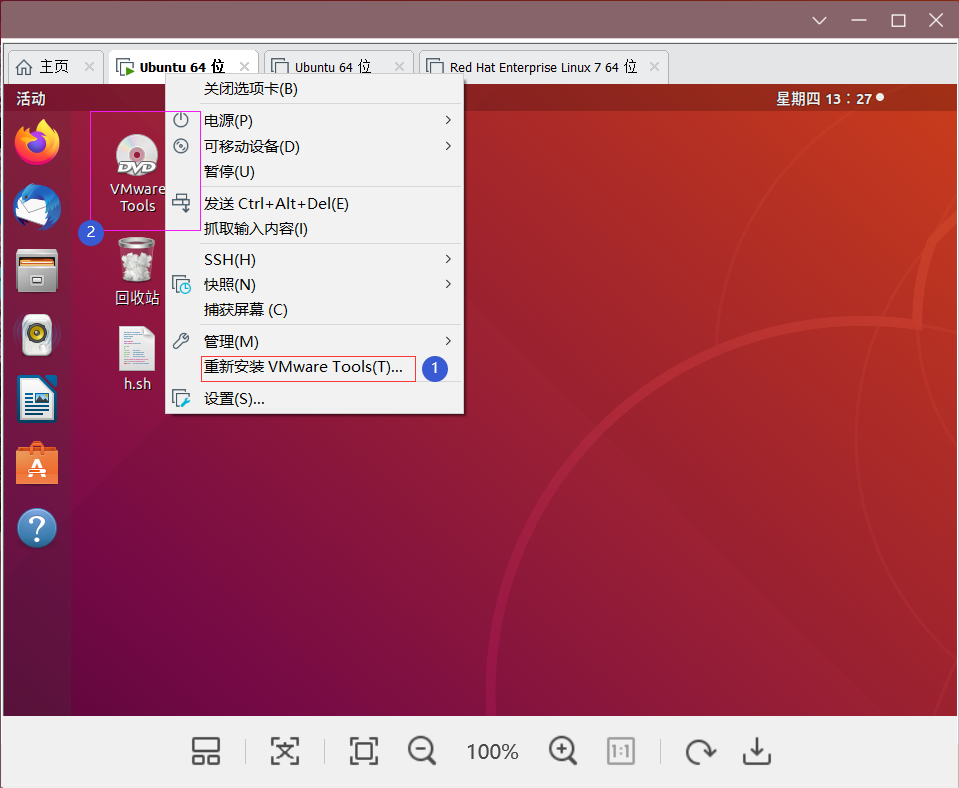The image size is (959, 788).
Task: Select 发送 Ctrl+Alt+Del(E) entry
Action: 314,203
